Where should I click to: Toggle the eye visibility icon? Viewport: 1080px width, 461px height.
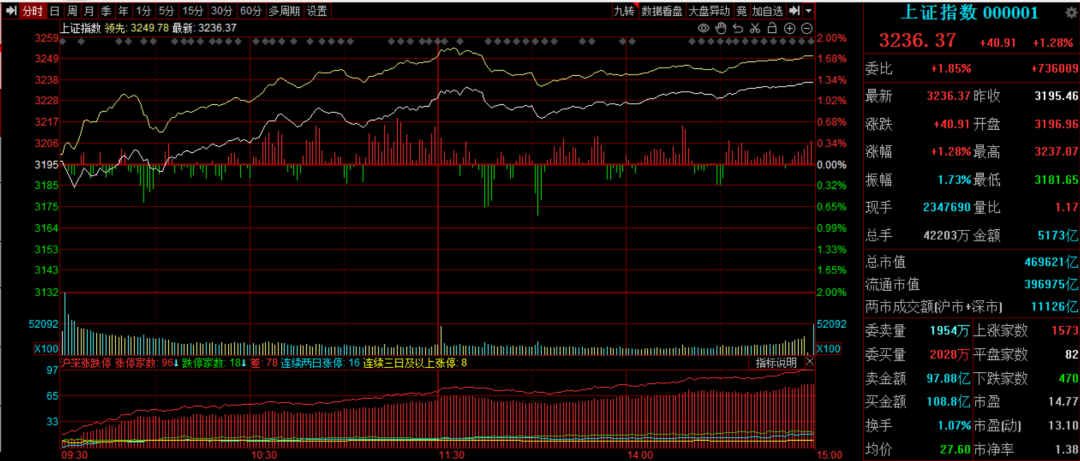(x=703, y=28)
